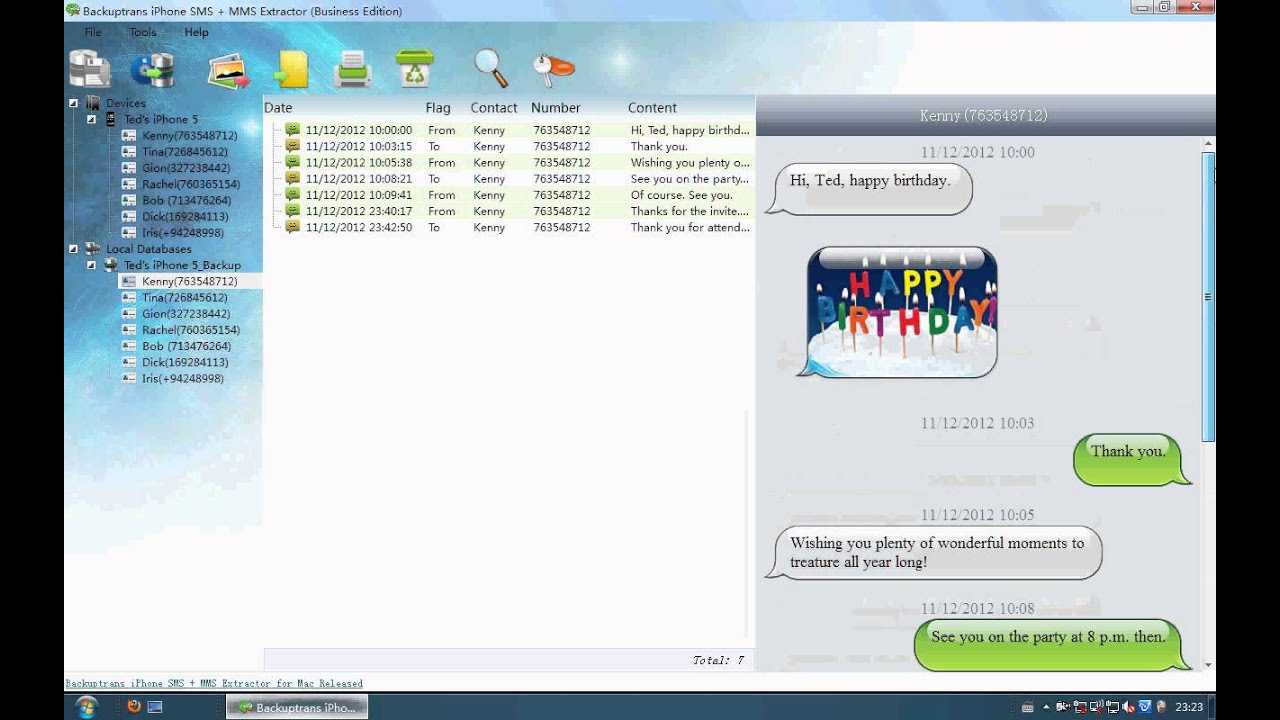Select Tina(726845612) under Ted's iPhone 5 device

pos(184,152)
